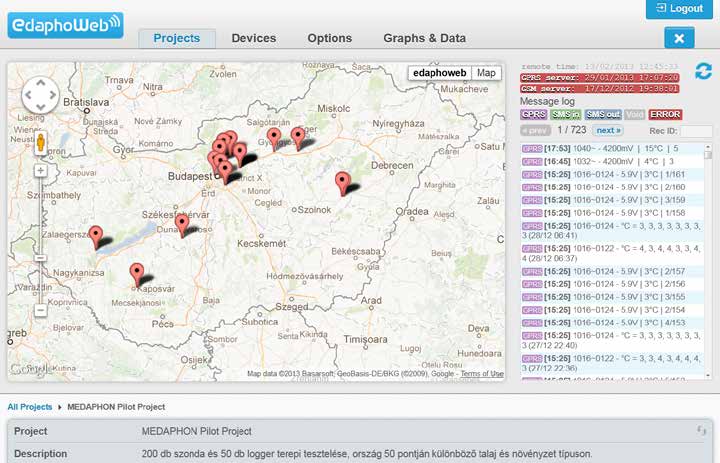Image resolution: width=720 pixels, height=463 pixels.
Task: Select log row ending 2/157
Action: click(612, 271)
